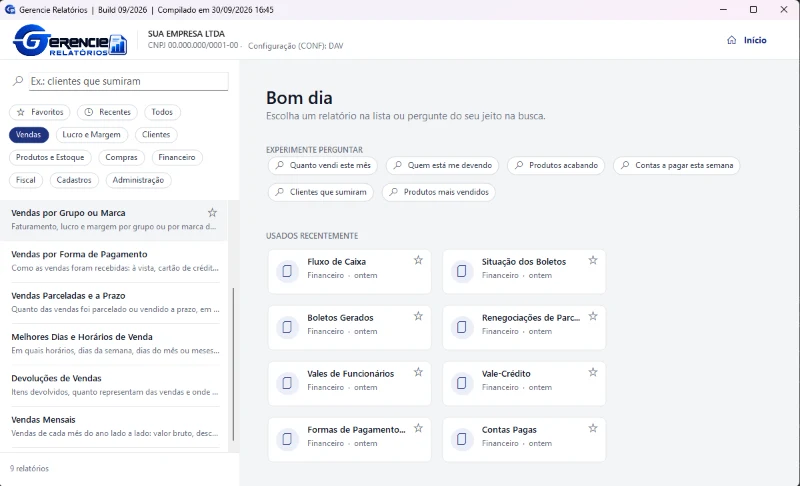Viewport: 800px width, 486px height.
Task: Open the Vale-Crédito recent card
Action: [x=524, y=383]
